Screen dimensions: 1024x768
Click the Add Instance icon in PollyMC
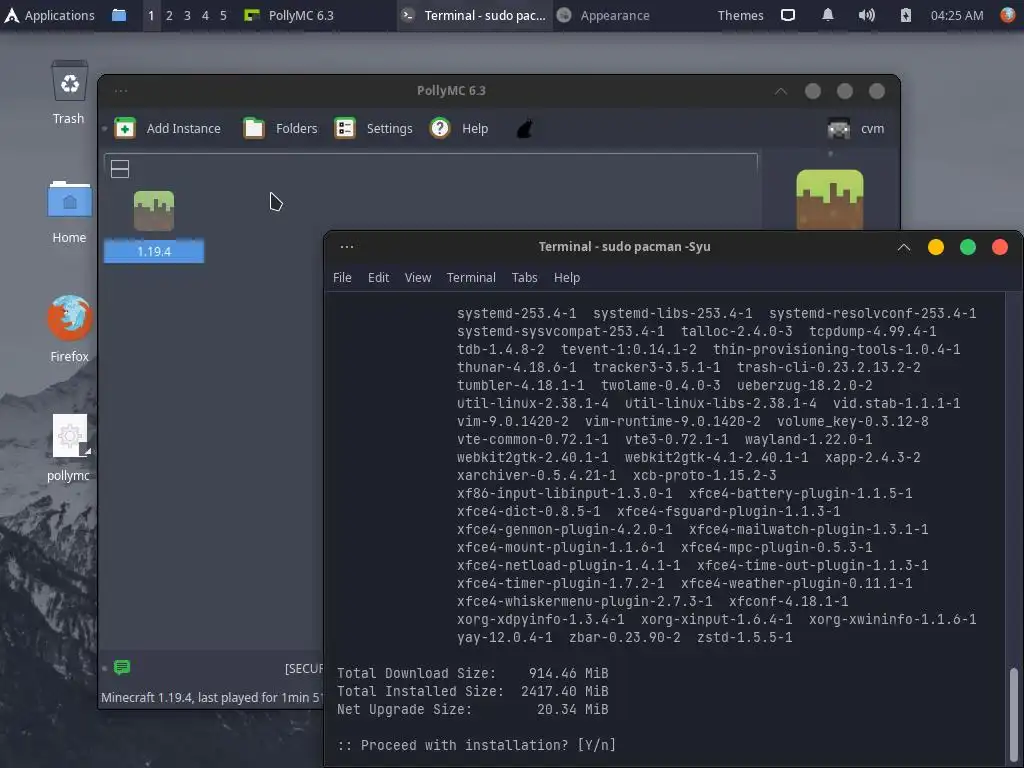click(x=125, y=128)
